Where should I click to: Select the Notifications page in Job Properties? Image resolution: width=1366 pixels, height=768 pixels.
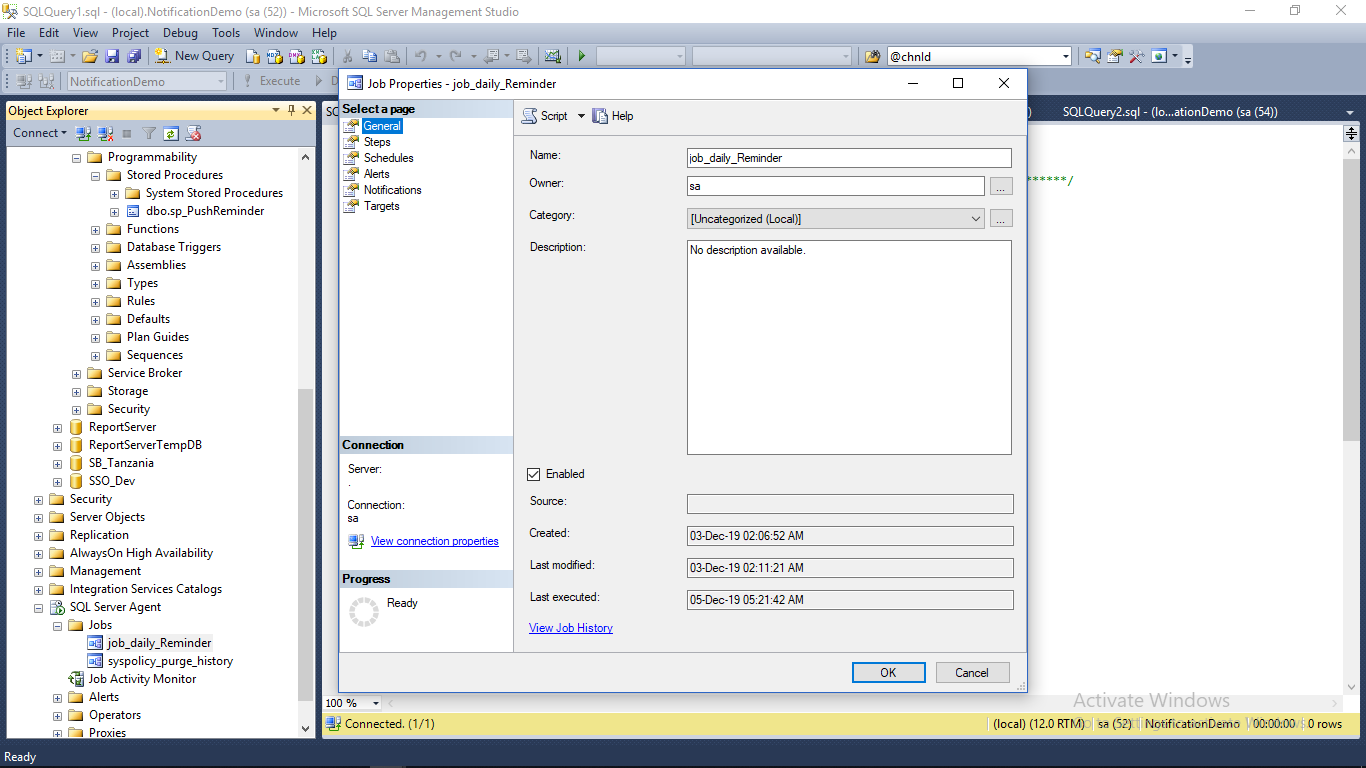[392, 190]
